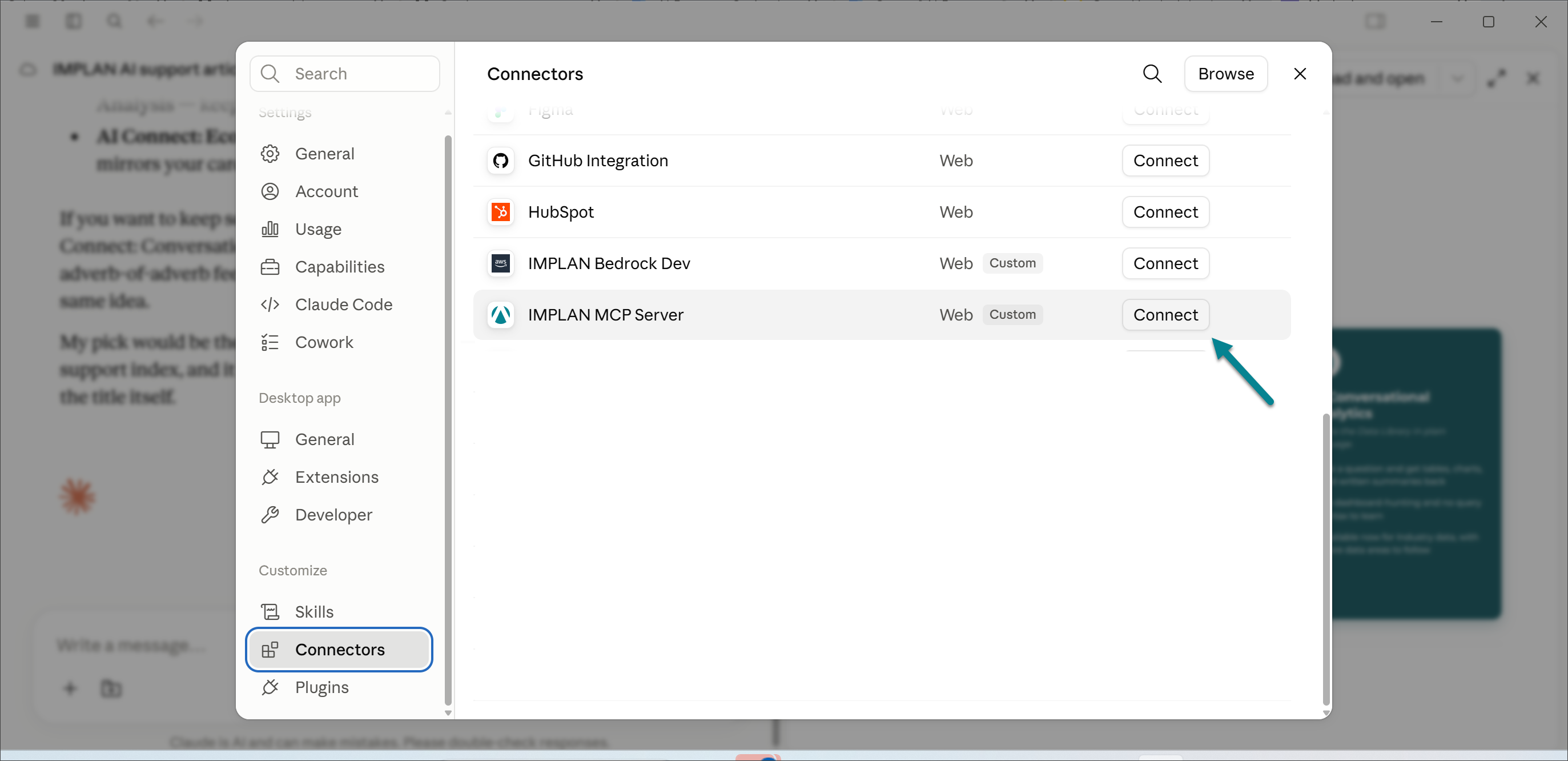Click the settings sidebar vertical scrollbar
This screenshot has width=1568, height=761.
(x=448, y=420)
